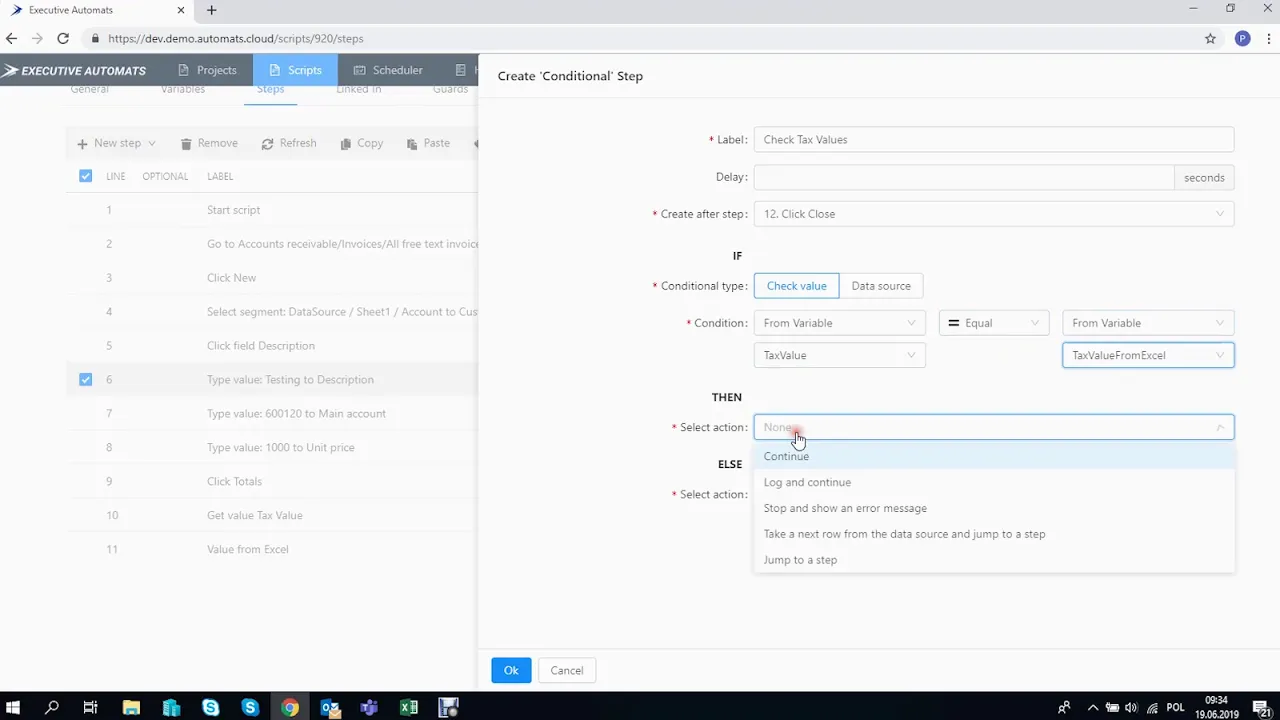Click the Remove trash icon
This screenshot has height=720, width=1280.
tap(186, 143)
